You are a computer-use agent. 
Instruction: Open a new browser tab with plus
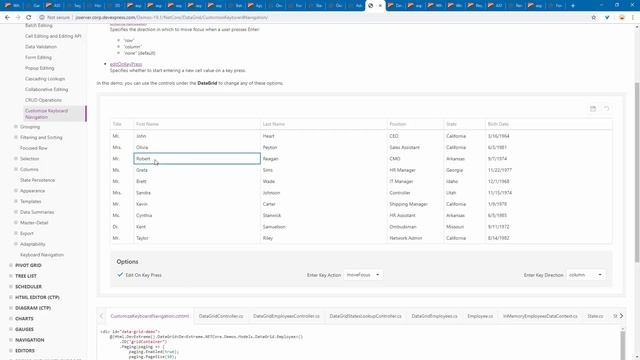click(573, 6)
